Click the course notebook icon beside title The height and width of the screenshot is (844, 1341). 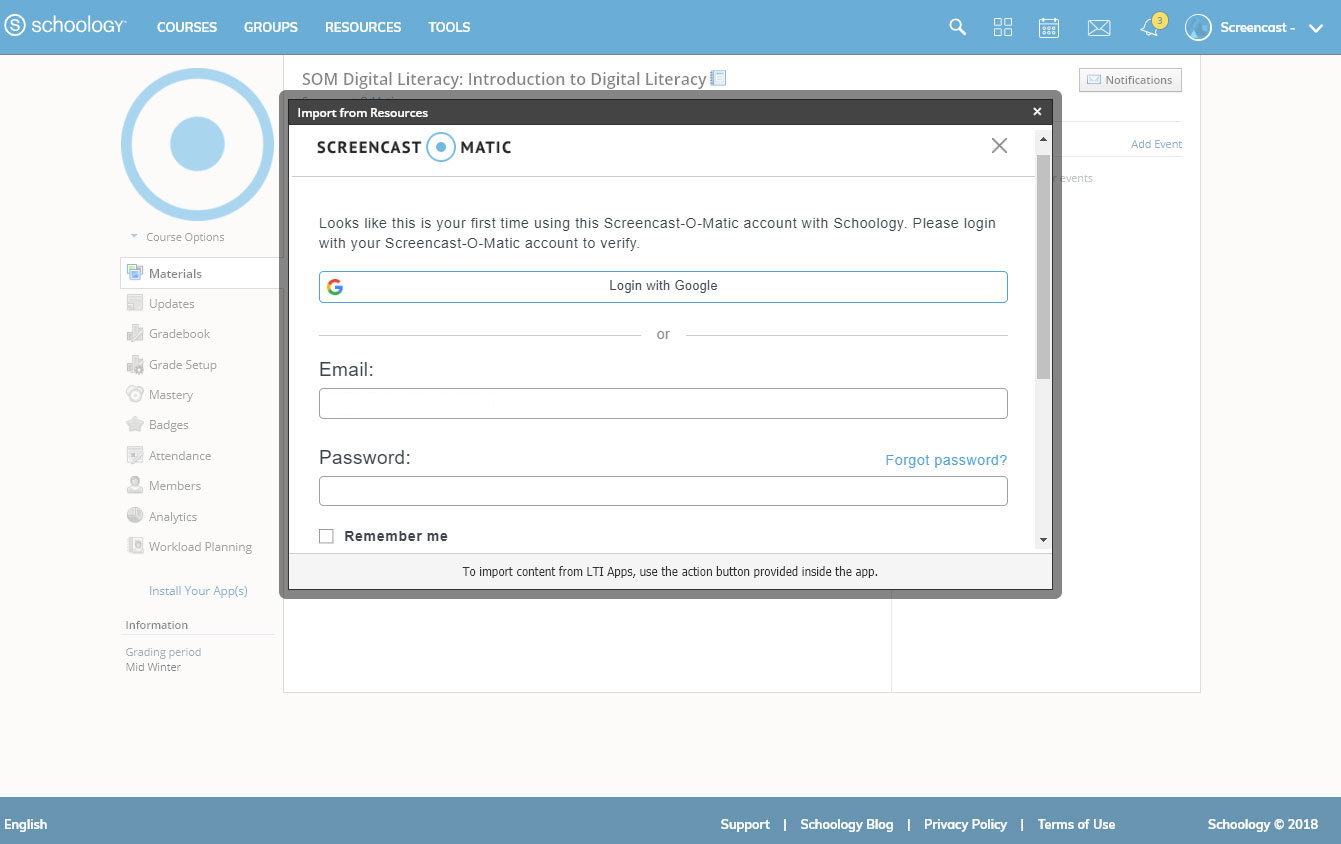718,78
